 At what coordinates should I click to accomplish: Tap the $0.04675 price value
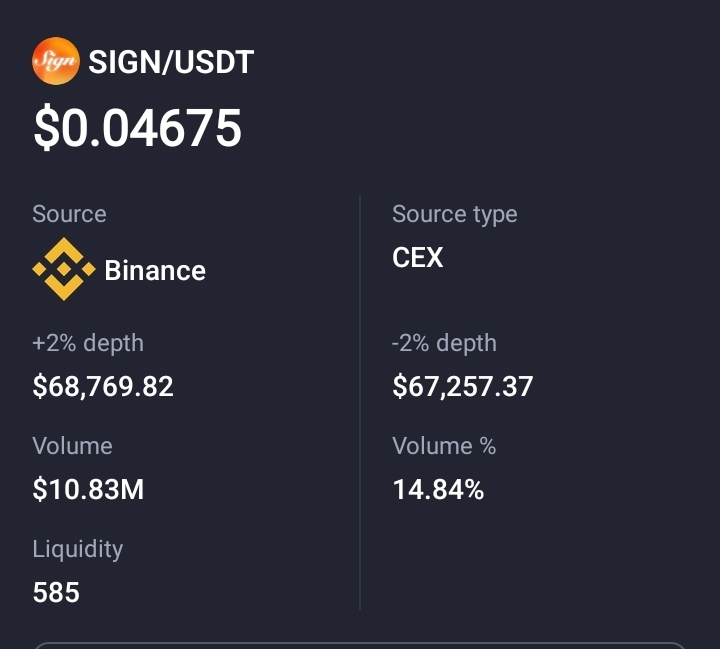tap(138, 128)
